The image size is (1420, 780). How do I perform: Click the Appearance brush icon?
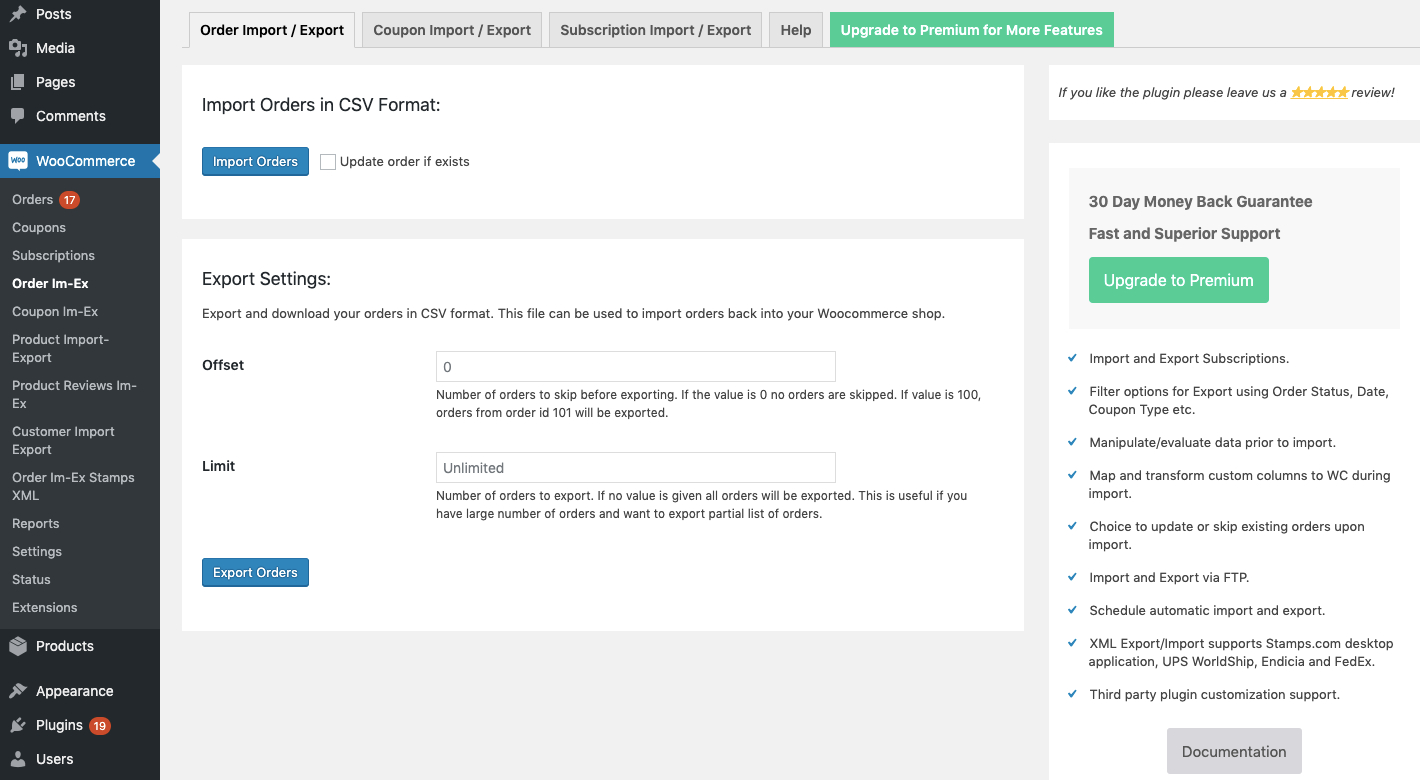click(x=18, y=691)
